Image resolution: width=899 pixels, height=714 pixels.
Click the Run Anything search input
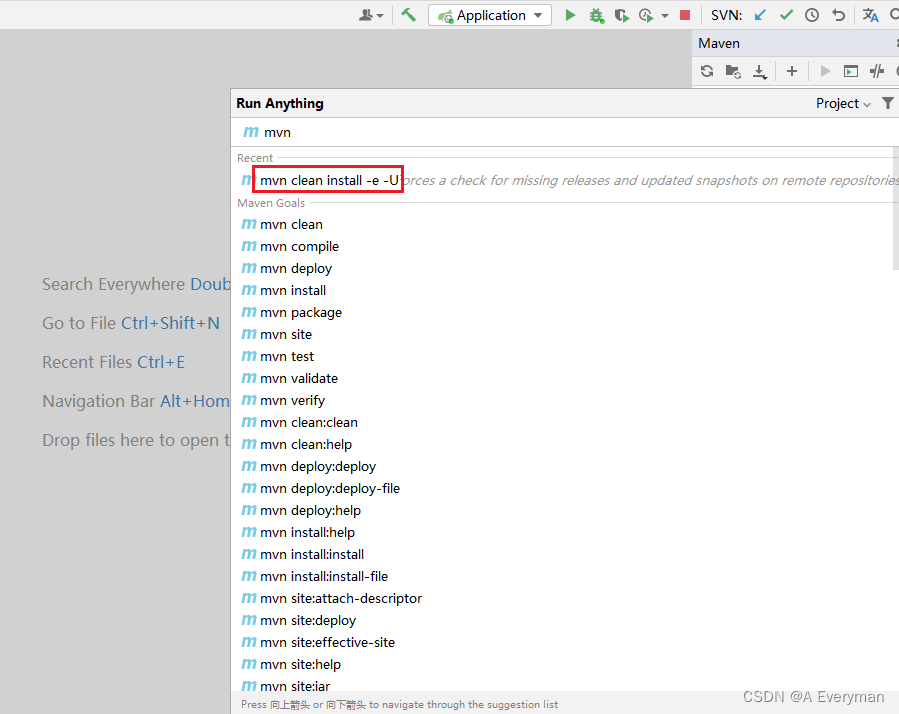pos(450,132)
